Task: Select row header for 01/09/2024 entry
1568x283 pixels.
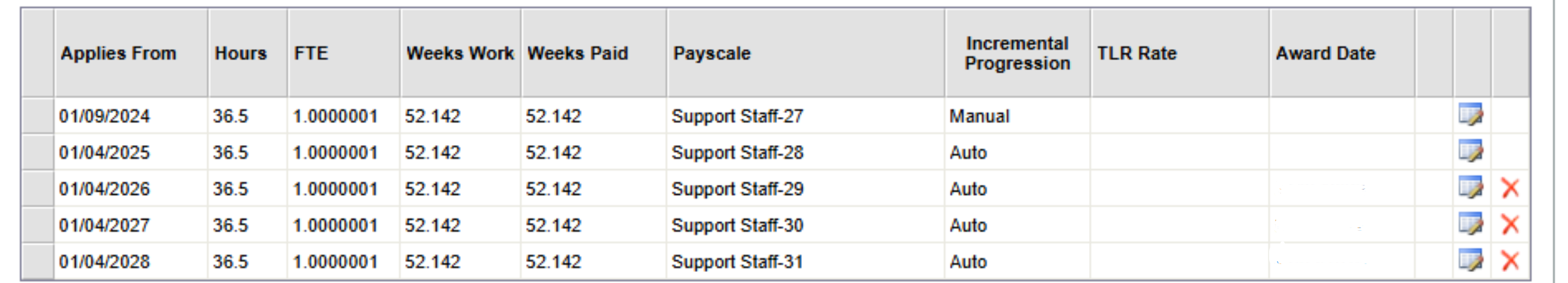Action: coord(38,116)
